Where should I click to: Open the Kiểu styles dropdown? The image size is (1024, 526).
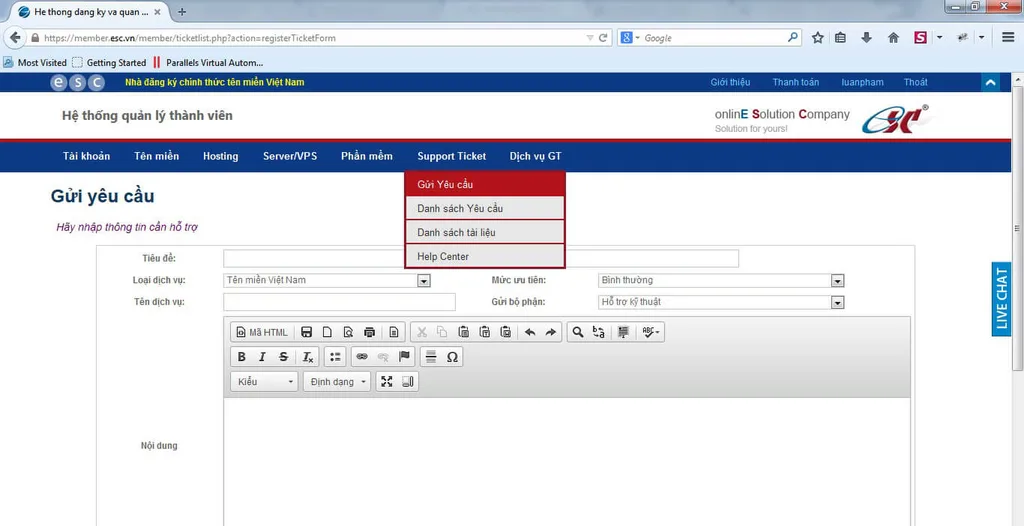264,382
